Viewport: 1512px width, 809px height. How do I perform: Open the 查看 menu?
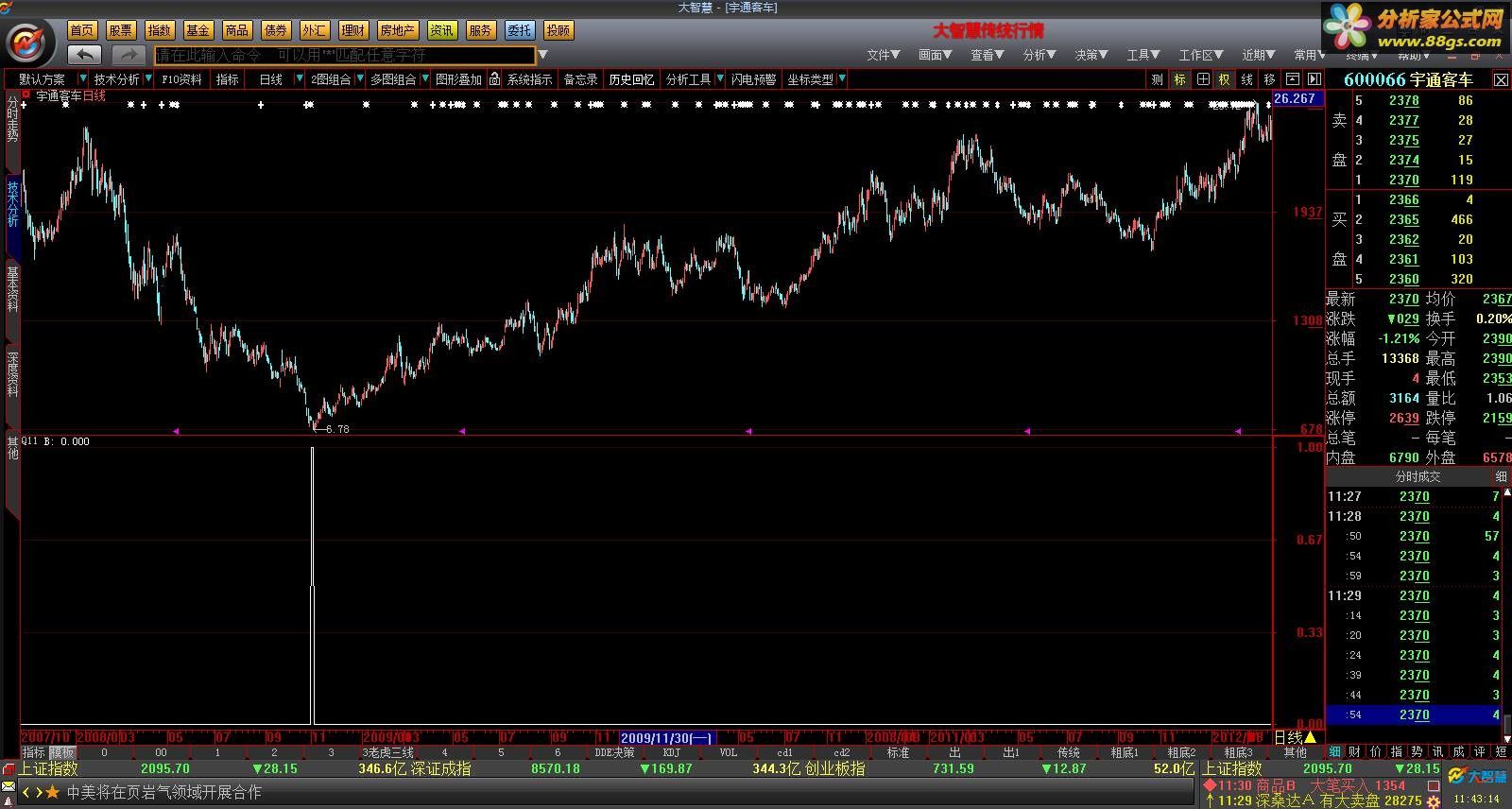click(988, 55)
